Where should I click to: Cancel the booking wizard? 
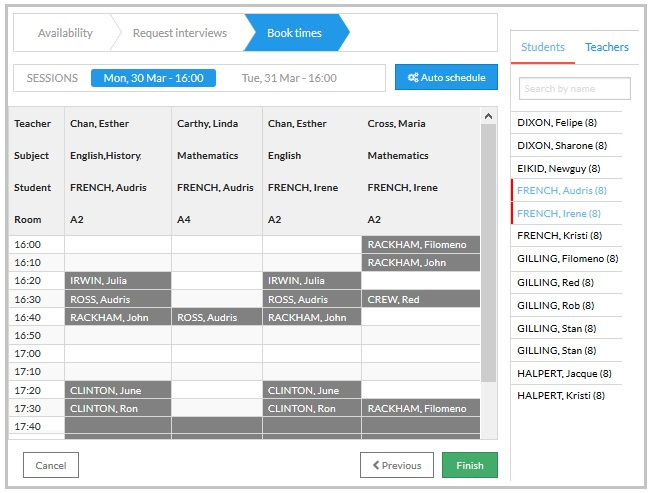[x=51, y=465]
